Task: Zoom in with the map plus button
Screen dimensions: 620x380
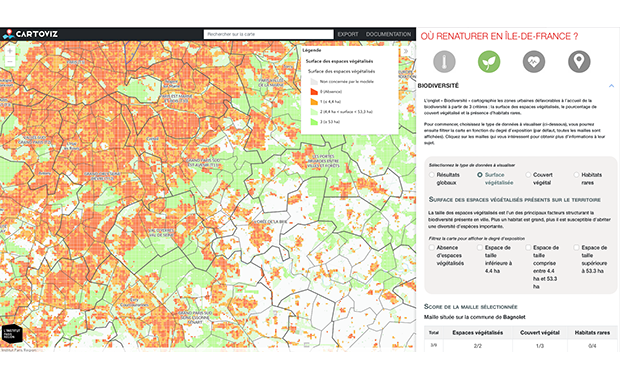Action: [10, 51]
